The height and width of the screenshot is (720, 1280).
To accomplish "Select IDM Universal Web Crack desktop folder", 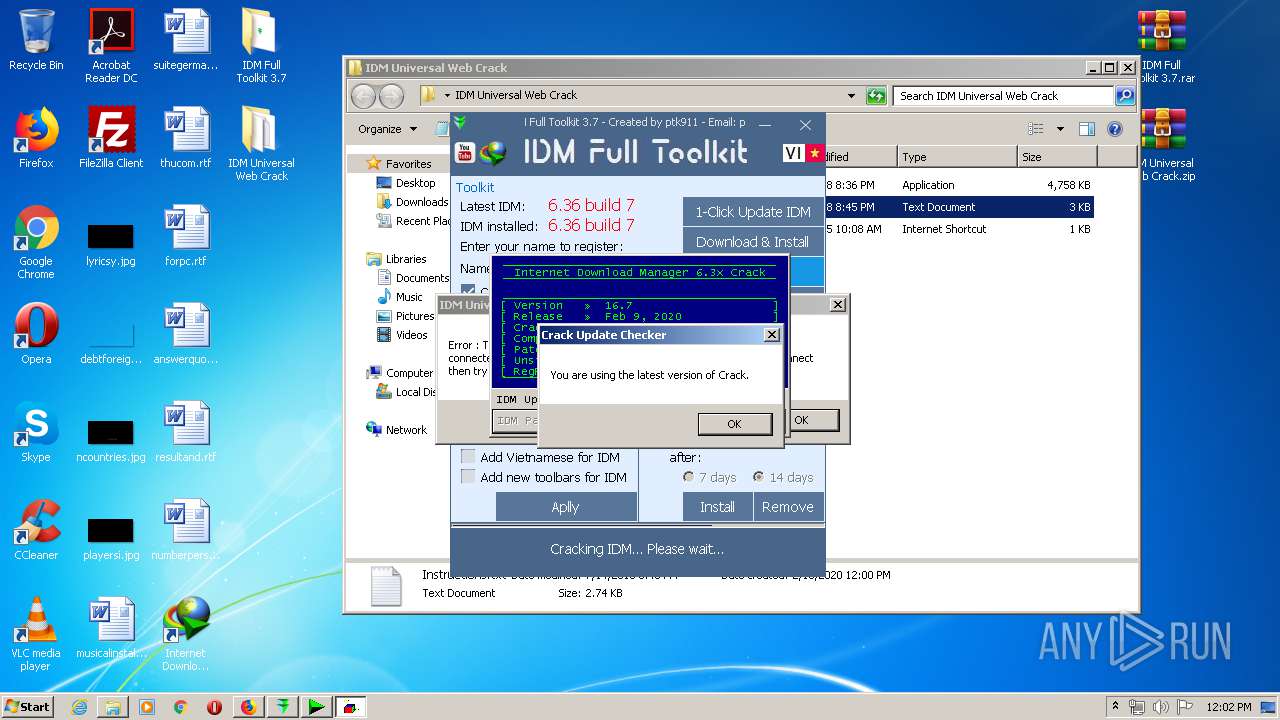I will (x=261, y=144).
